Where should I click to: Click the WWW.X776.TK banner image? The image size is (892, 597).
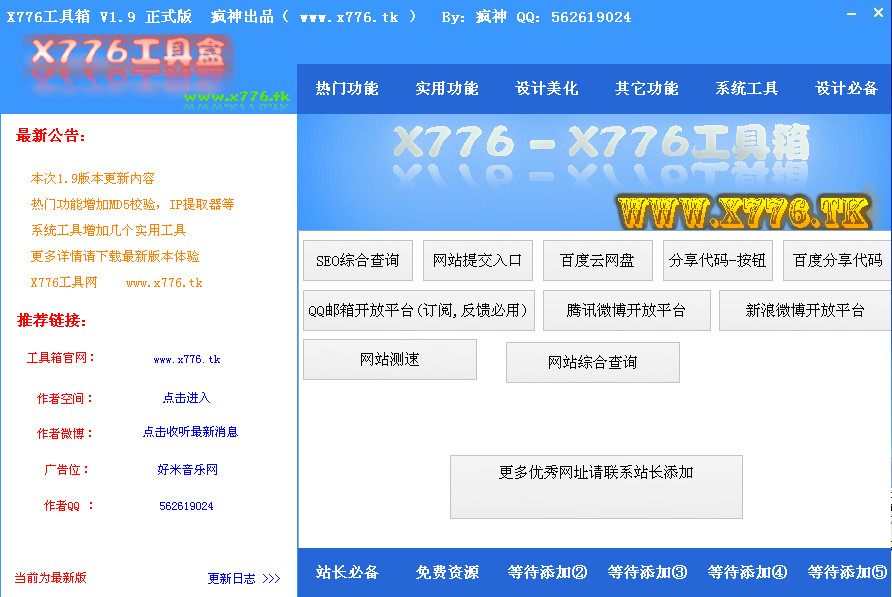[x=744, y=212]
